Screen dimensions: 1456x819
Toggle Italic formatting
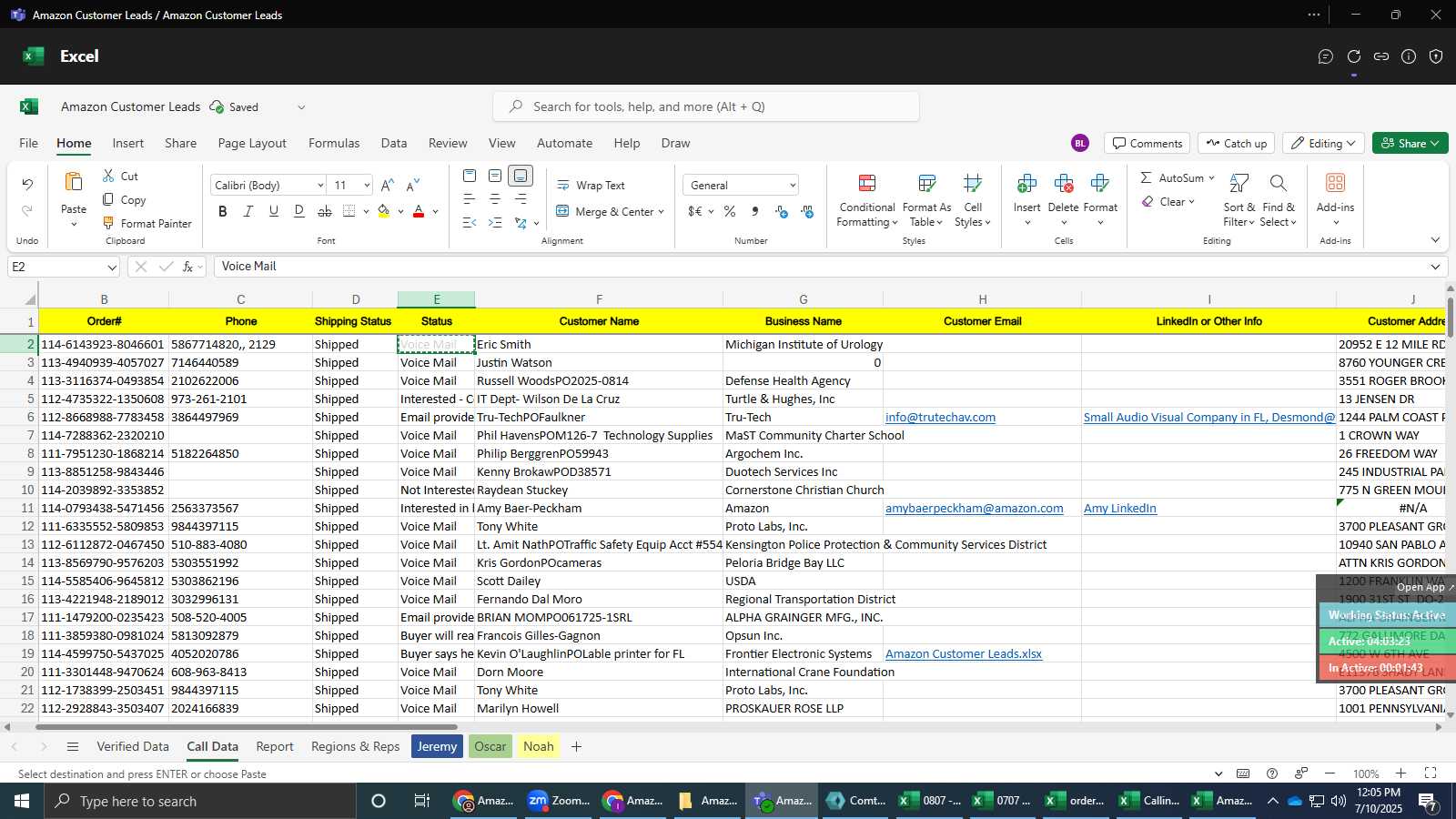pos(248,211)
